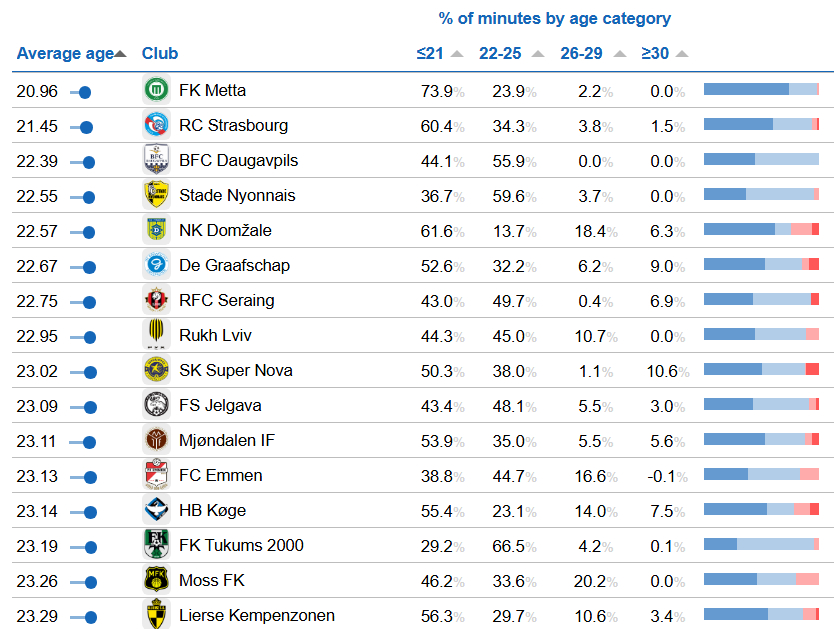The image size is (834, 629).
Task: Sort by 26-29 age column arrow
Action: (620, 54)
